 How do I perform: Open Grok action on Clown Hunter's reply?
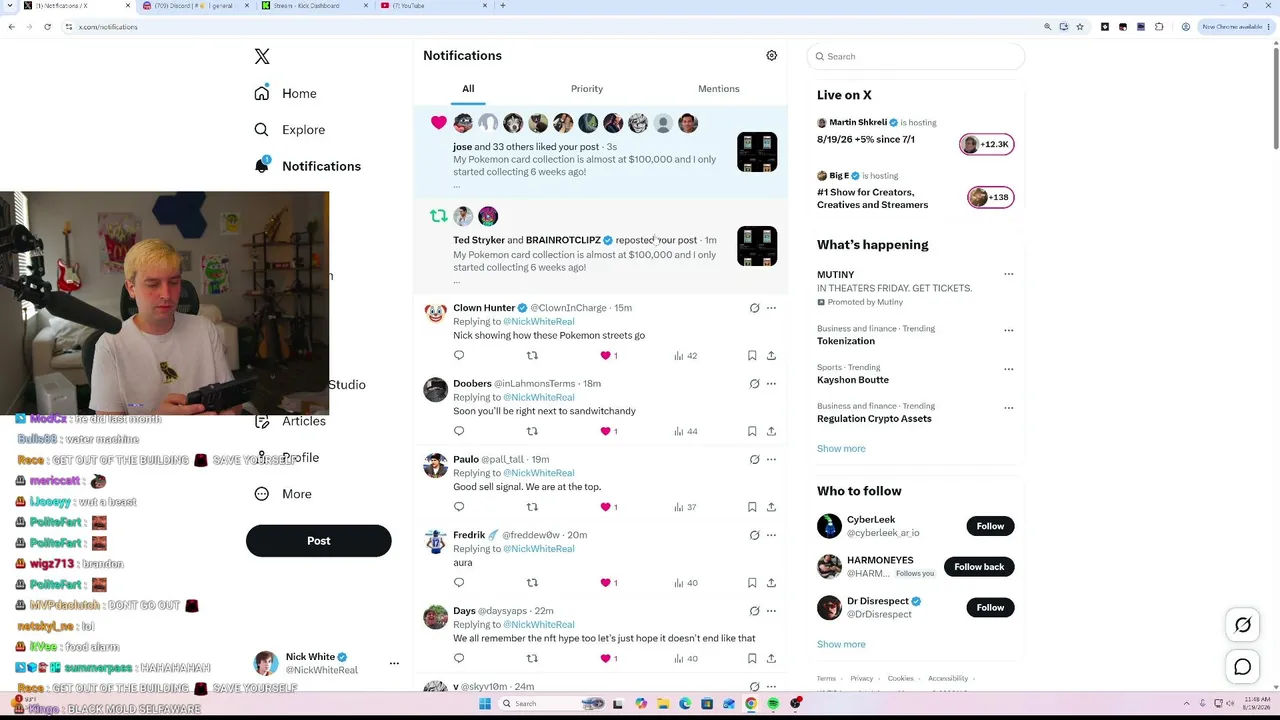coord(755,308)
